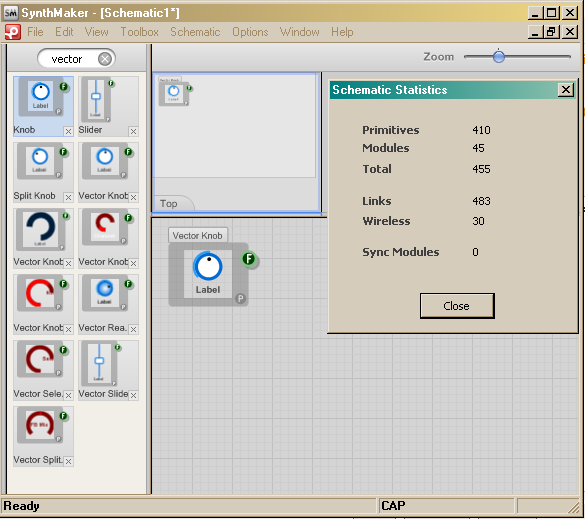Click the Zoom slider handle
The width and height of the screenshot is (585, 519).
point(498,57)
